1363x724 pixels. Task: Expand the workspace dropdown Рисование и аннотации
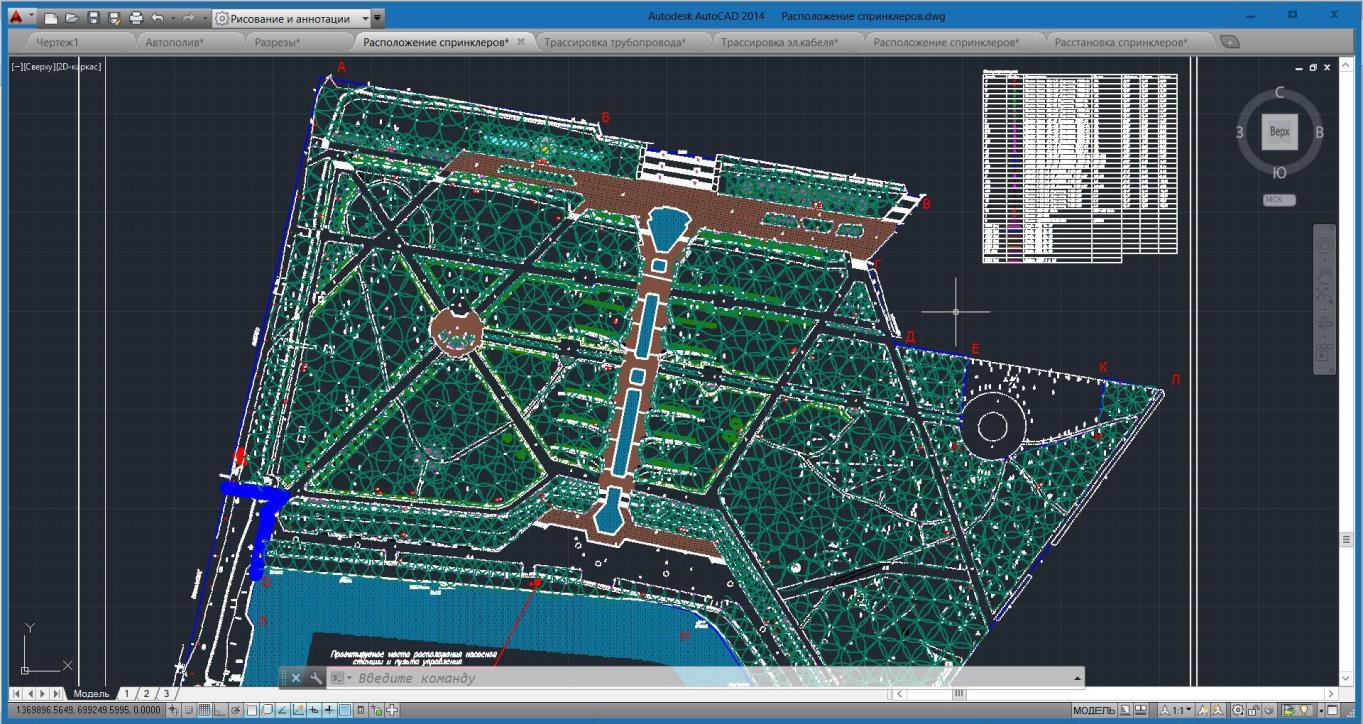tap(365, 18)
